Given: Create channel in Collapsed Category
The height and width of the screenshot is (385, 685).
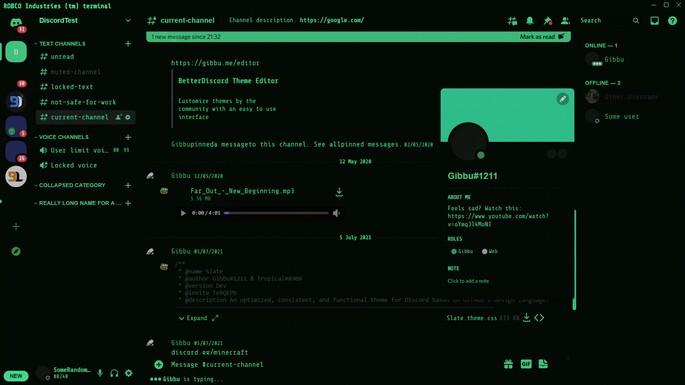Looking at the screenshot, I should click(128, 185).
